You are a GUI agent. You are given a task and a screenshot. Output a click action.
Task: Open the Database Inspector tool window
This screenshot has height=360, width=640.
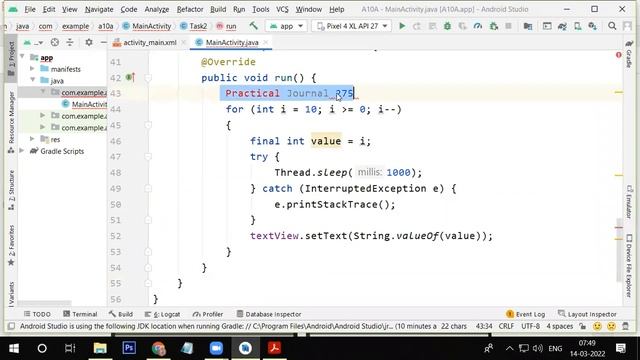(x=269, y=314)
